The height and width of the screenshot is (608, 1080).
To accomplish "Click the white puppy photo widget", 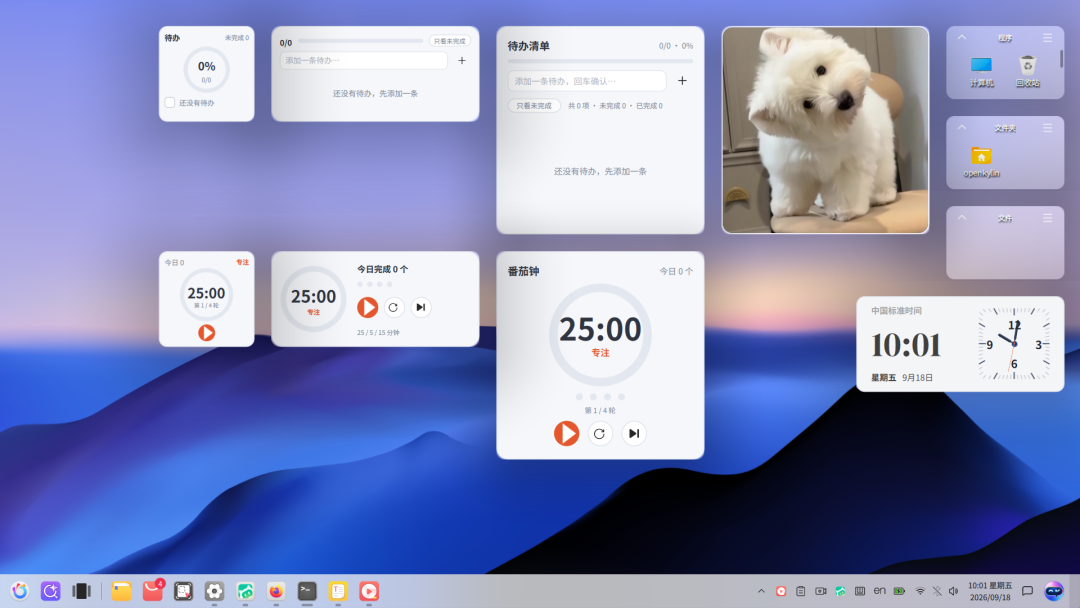I will tap(825, 130).
